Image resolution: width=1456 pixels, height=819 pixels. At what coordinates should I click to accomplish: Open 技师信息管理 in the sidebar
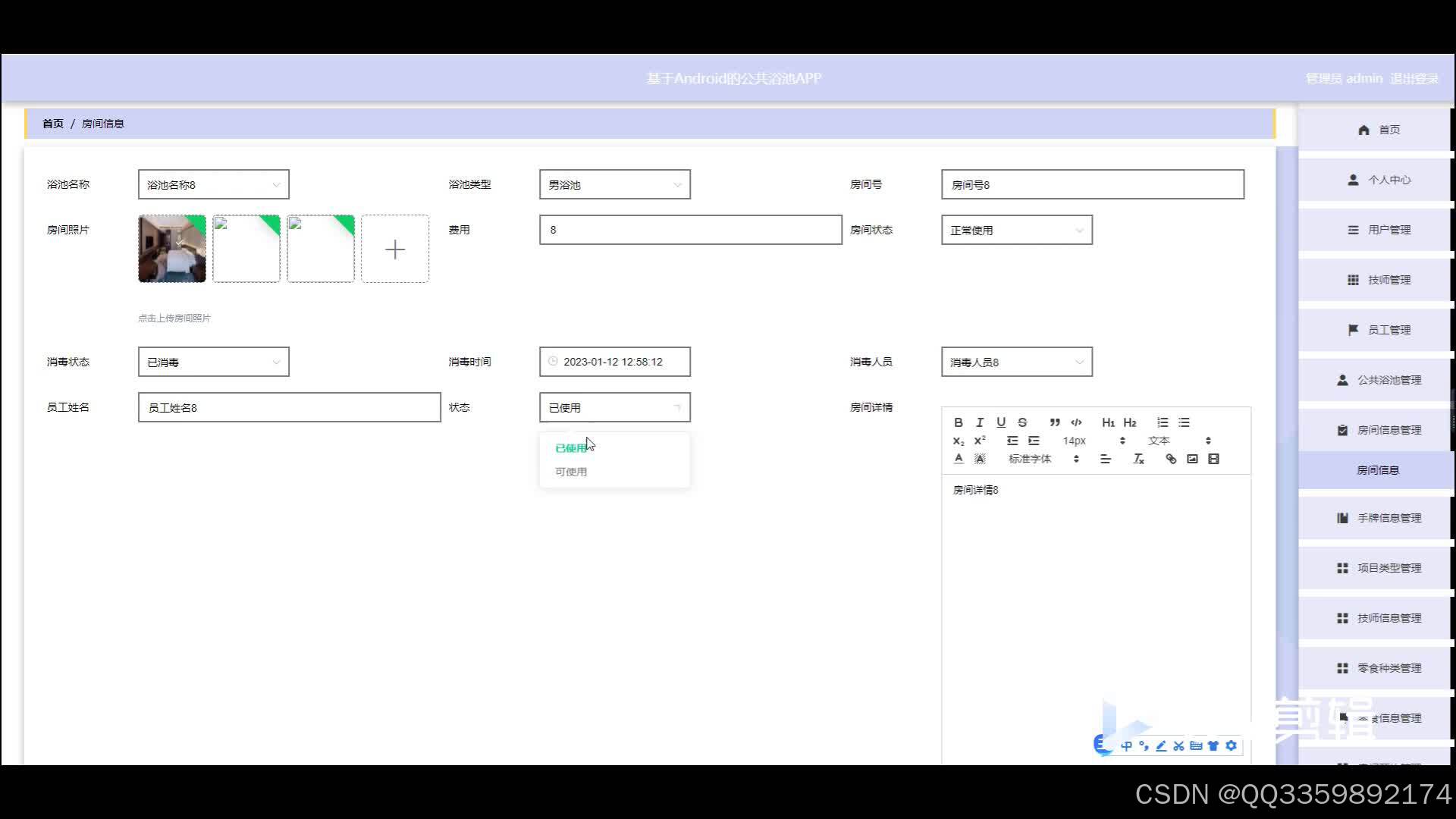(1376, 618)
